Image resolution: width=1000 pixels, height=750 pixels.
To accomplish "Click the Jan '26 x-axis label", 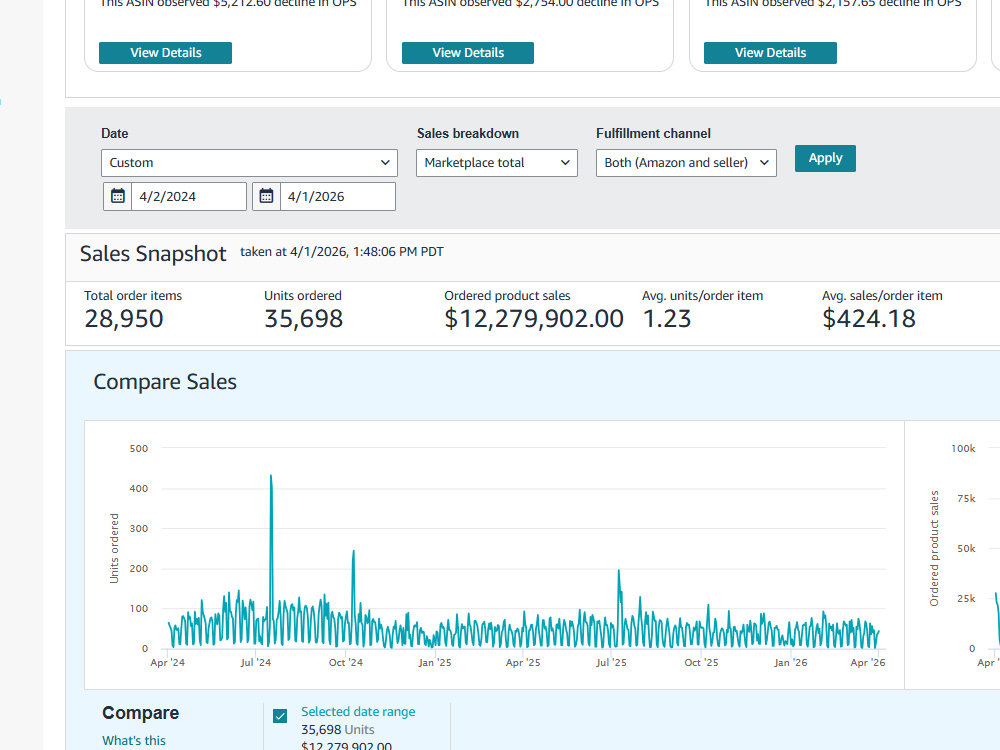I will 791,663.
